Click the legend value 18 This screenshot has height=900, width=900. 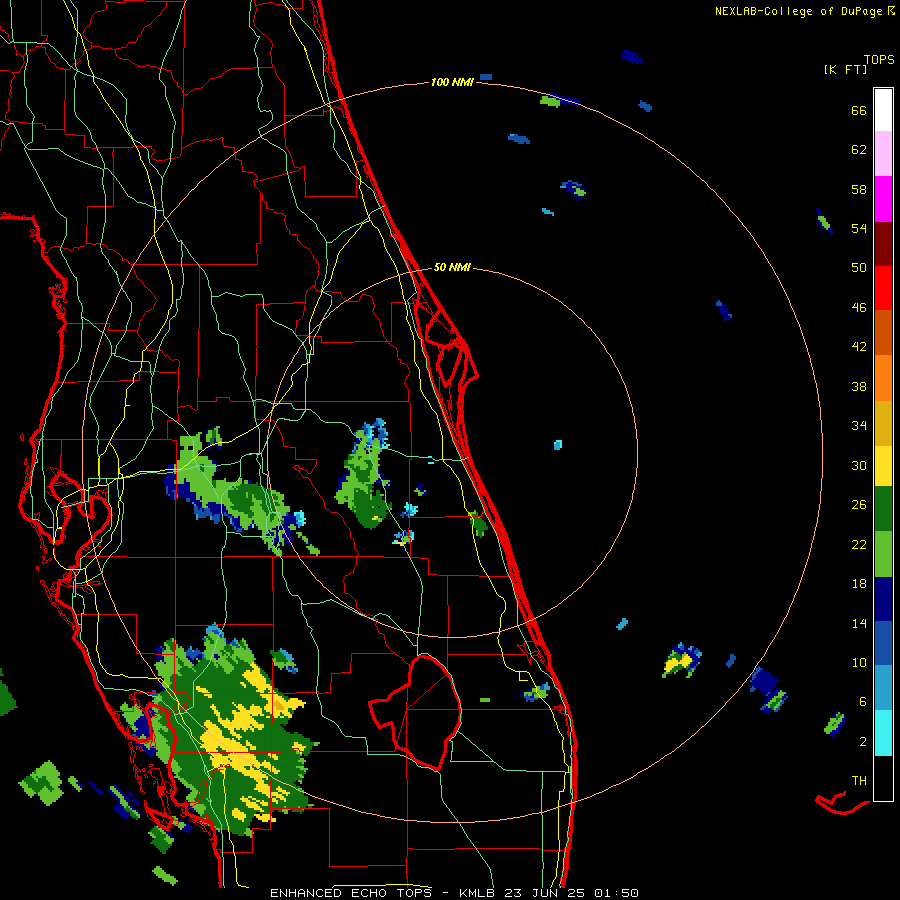(x=859, y=584)
